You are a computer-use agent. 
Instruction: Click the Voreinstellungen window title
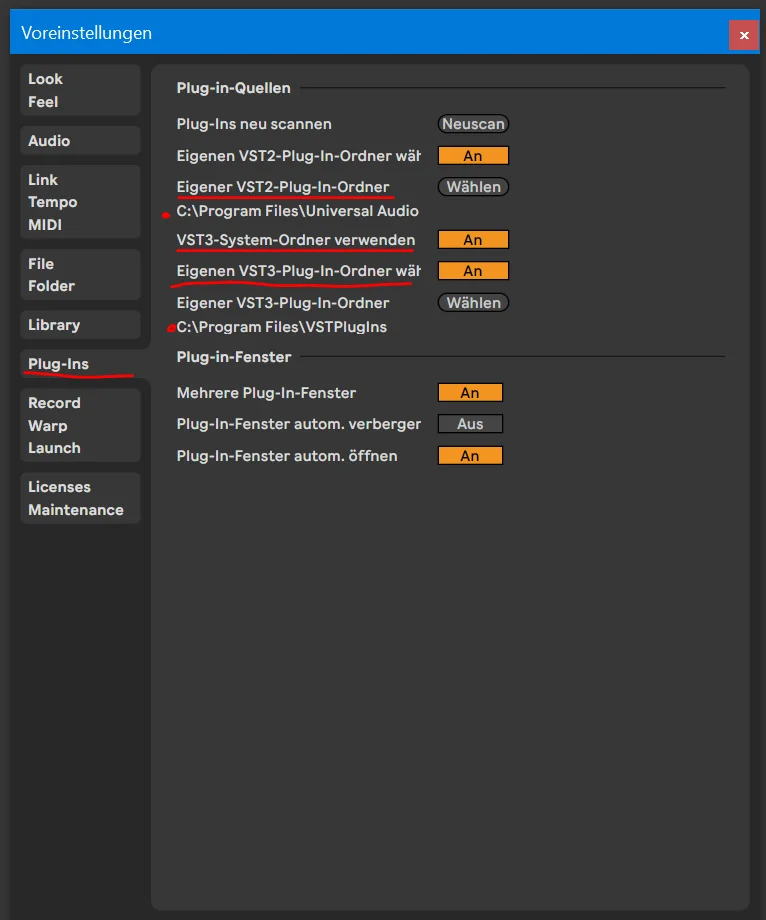86,33
